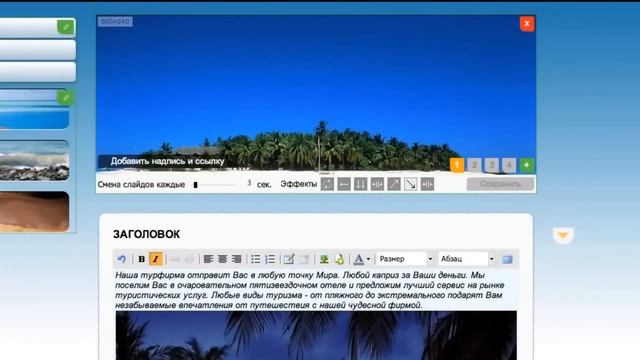Click the remove link icon
640x360 pixels.
(x=189, y=259)
